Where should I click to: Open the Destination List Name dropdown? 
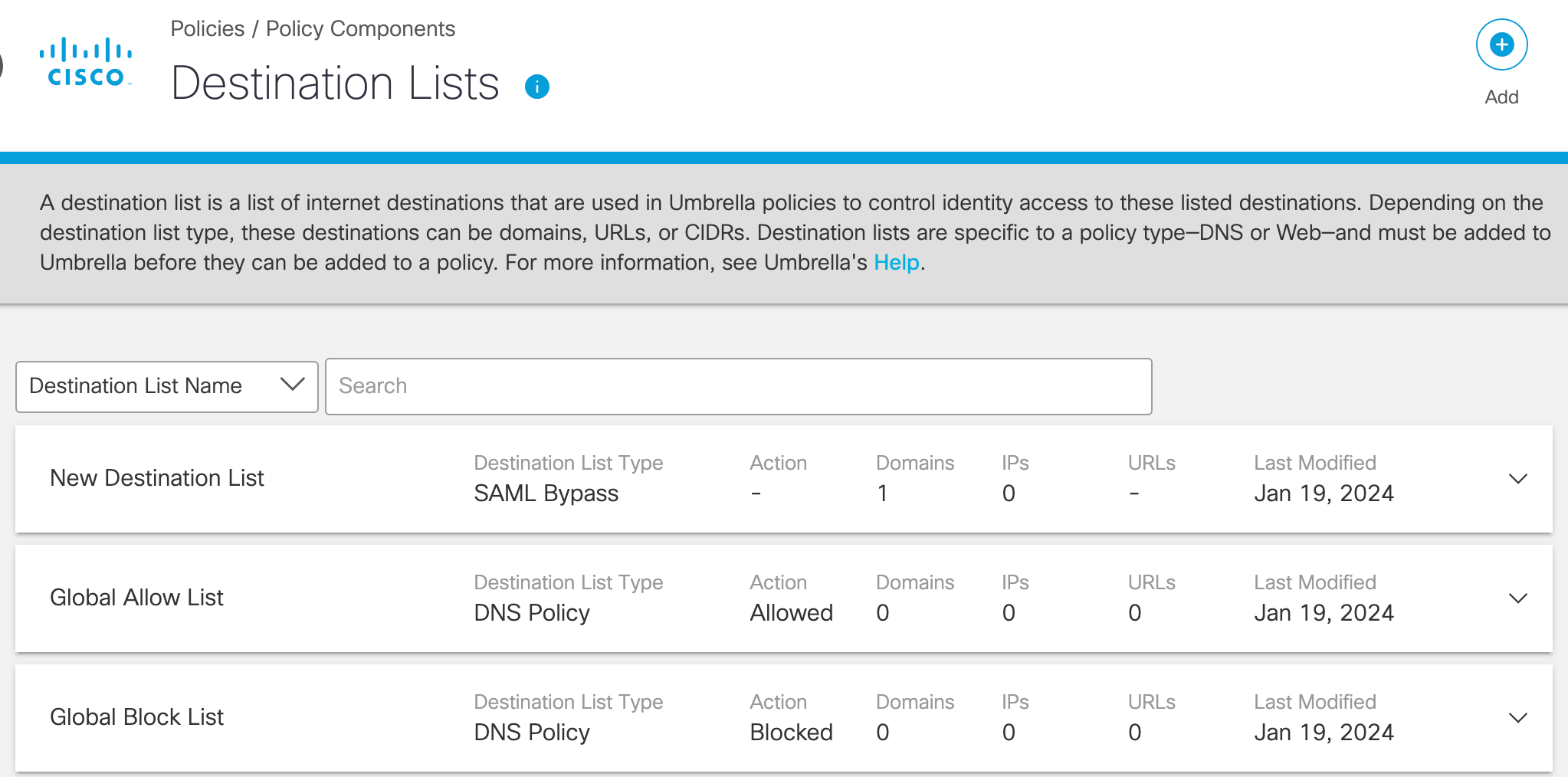(x=167, y=386)
